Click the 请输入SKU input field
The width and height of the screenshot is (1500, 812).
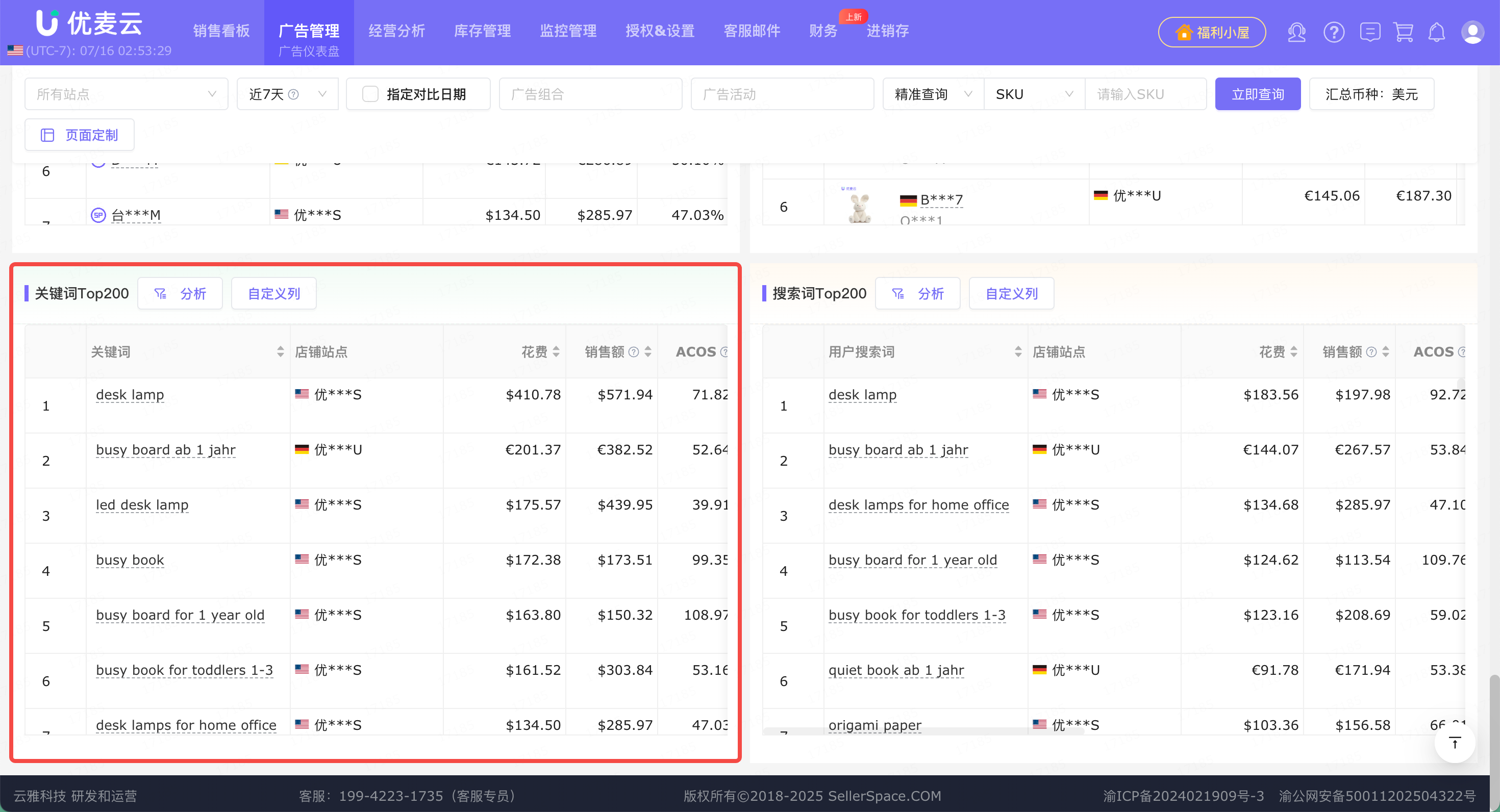pos(1145,94)
